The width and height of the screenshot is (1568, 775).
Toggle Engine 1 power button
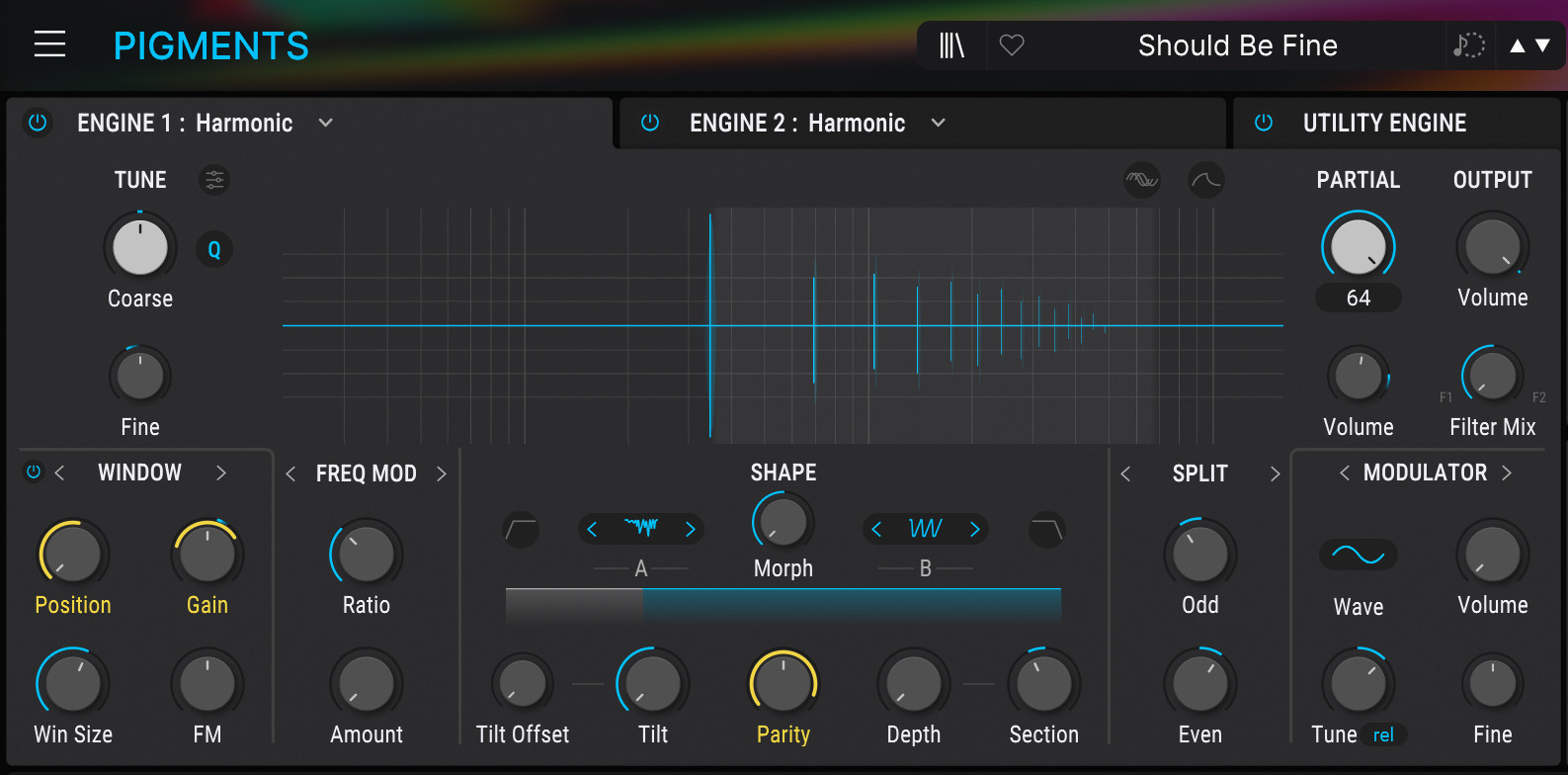tap(38, 123)
